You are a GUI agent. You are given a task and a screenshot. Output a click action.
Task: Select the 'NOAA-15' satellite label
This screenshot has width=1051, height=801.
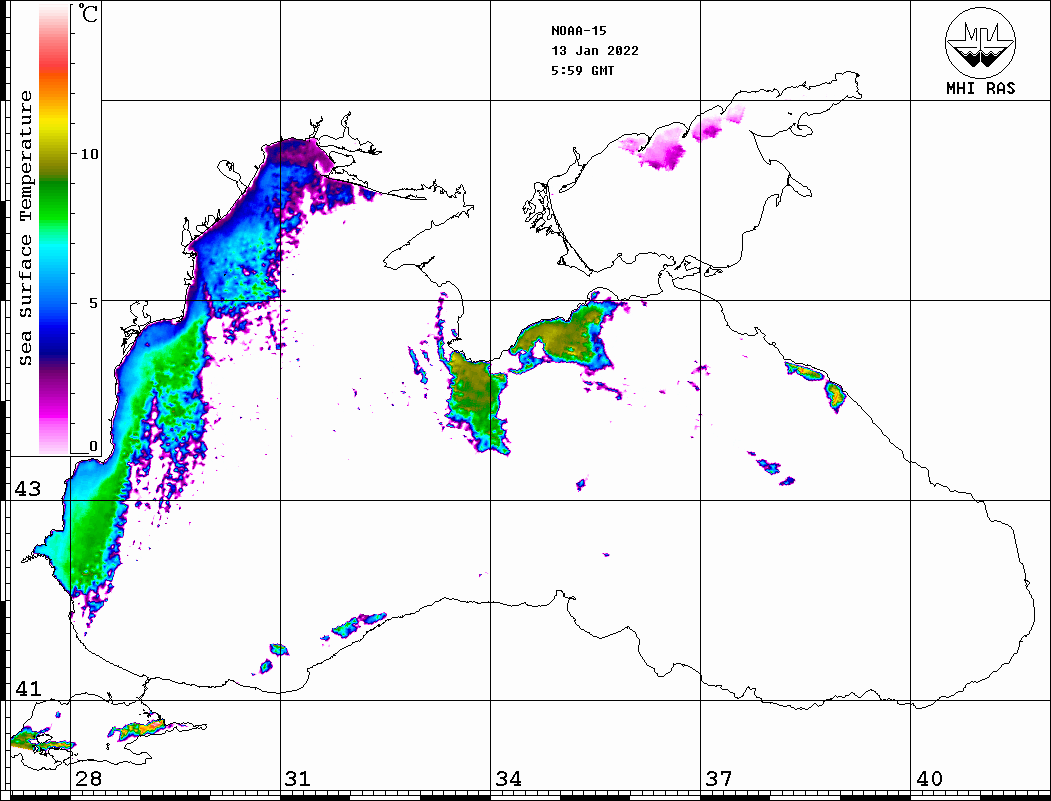click(578, 31)
